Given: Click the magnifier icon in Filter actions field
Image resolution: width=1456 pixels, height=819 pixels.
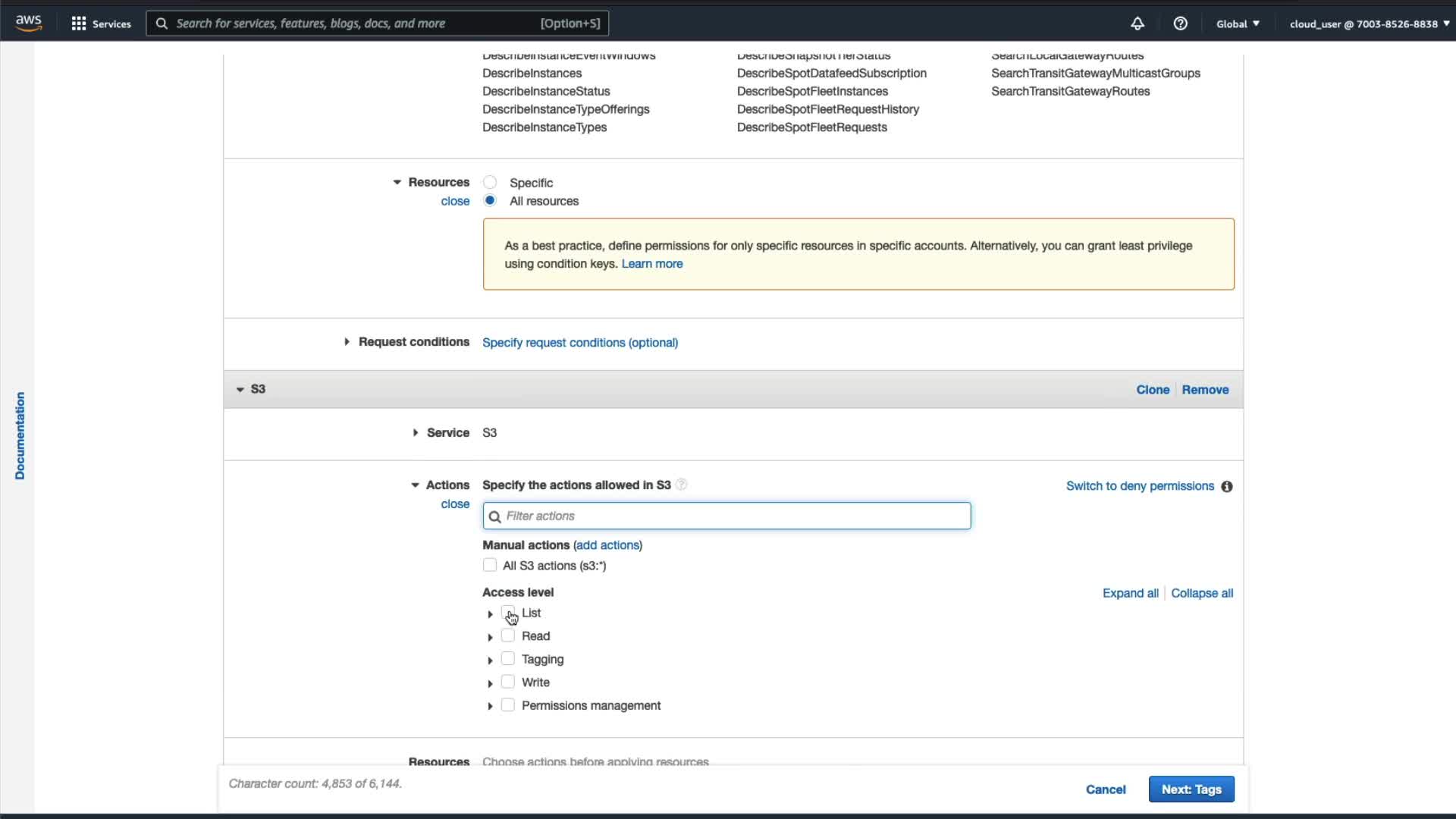Looking at the screenshot, I should pos(495,516).
